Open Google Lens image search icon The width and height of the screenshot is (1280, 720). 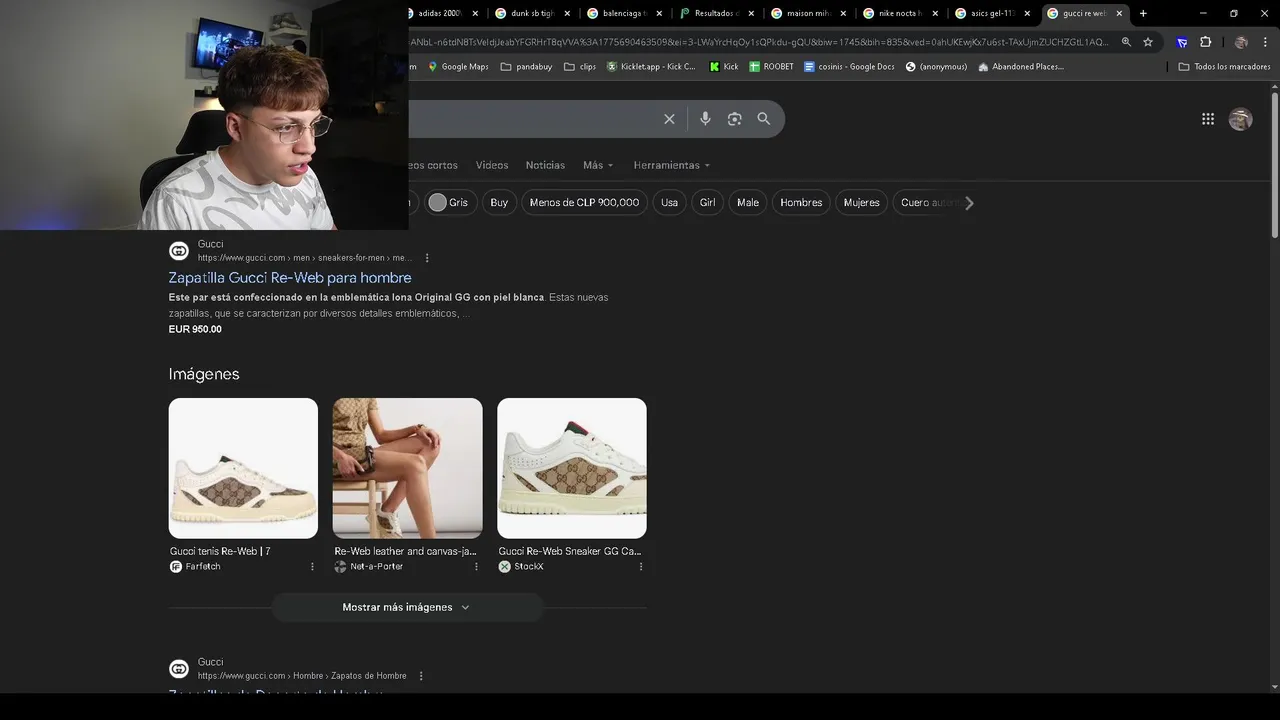[734, 119]
